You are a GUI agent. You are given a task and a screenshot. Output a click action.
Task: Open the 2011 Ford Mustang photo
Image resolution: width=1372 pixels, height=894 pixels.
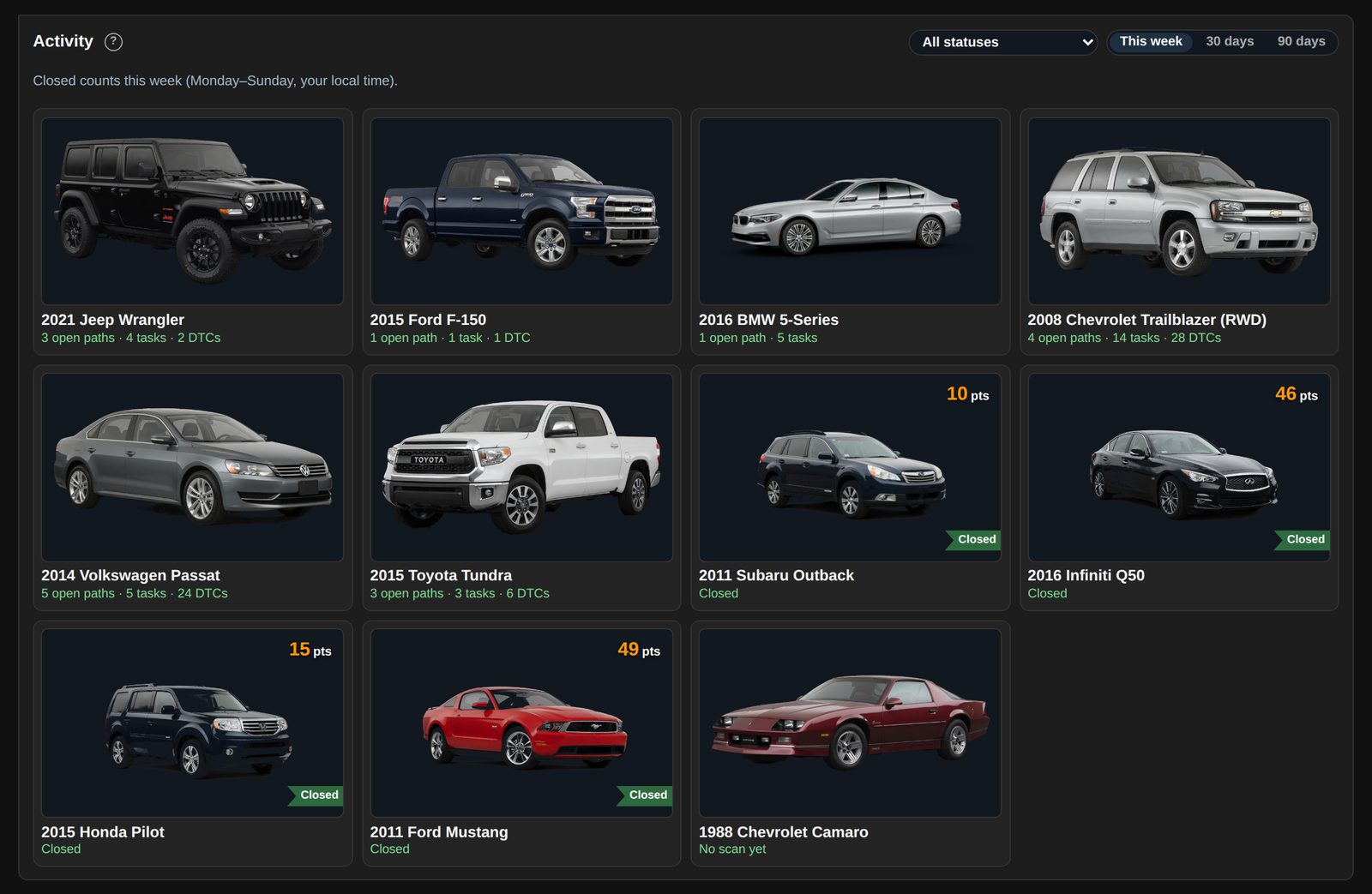tap(521, 723)
